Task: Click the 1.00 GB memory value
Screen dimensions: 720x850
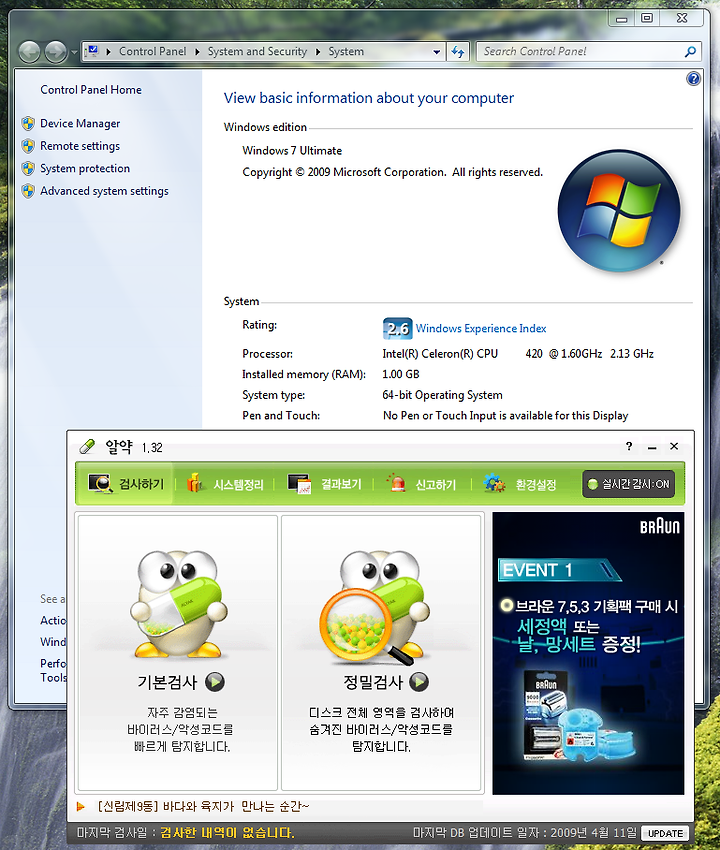Action: (x=401, y=374)
